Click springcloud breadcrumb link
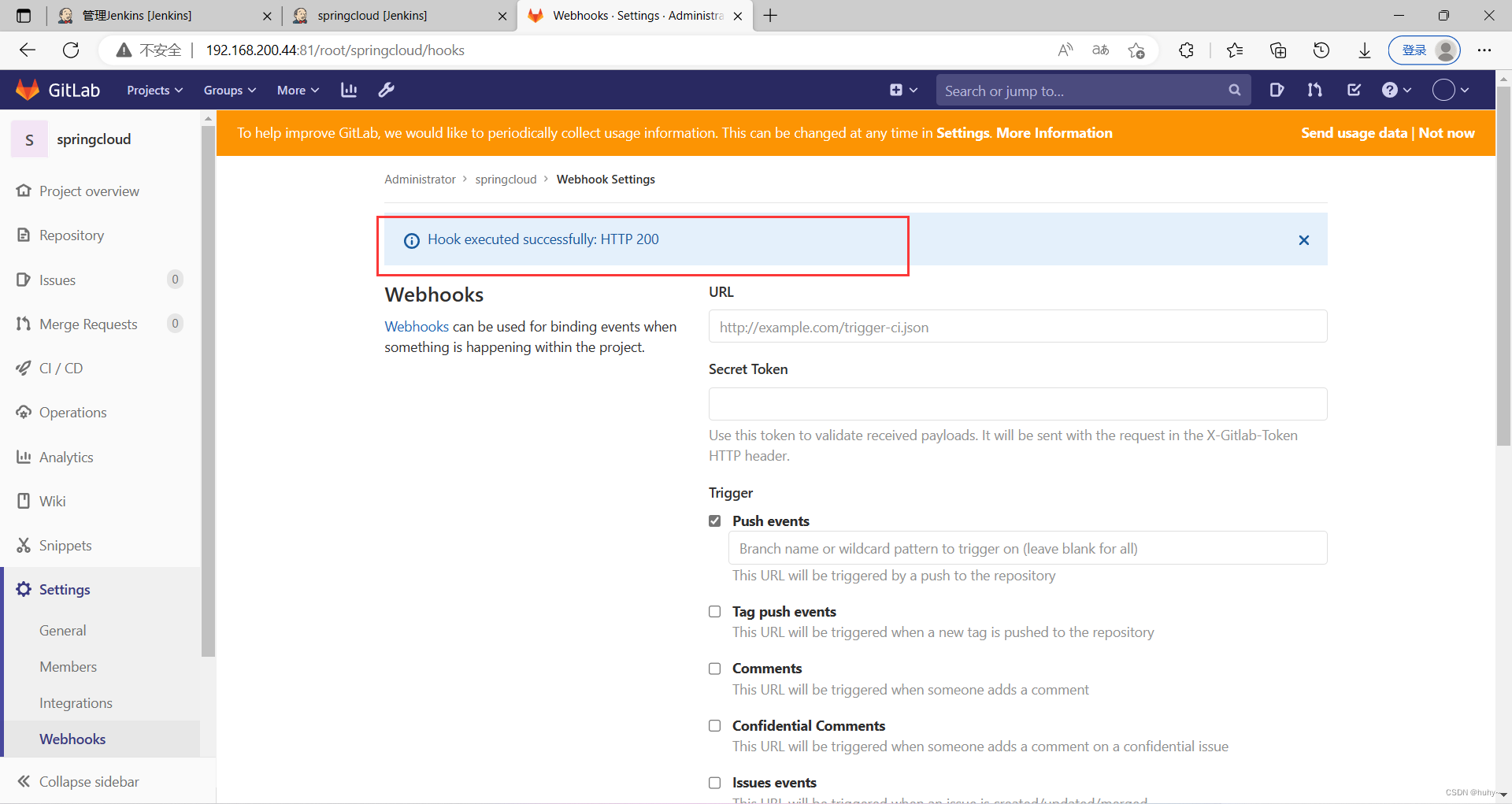 [506, 180]
